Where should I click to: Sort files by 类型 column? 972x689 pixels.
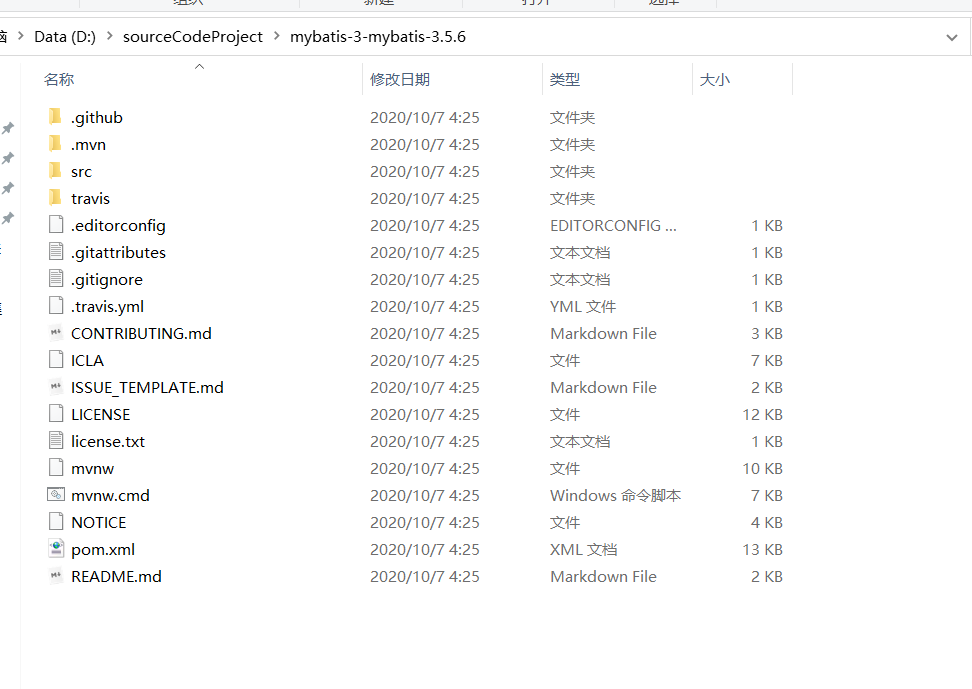pos(565,79)
